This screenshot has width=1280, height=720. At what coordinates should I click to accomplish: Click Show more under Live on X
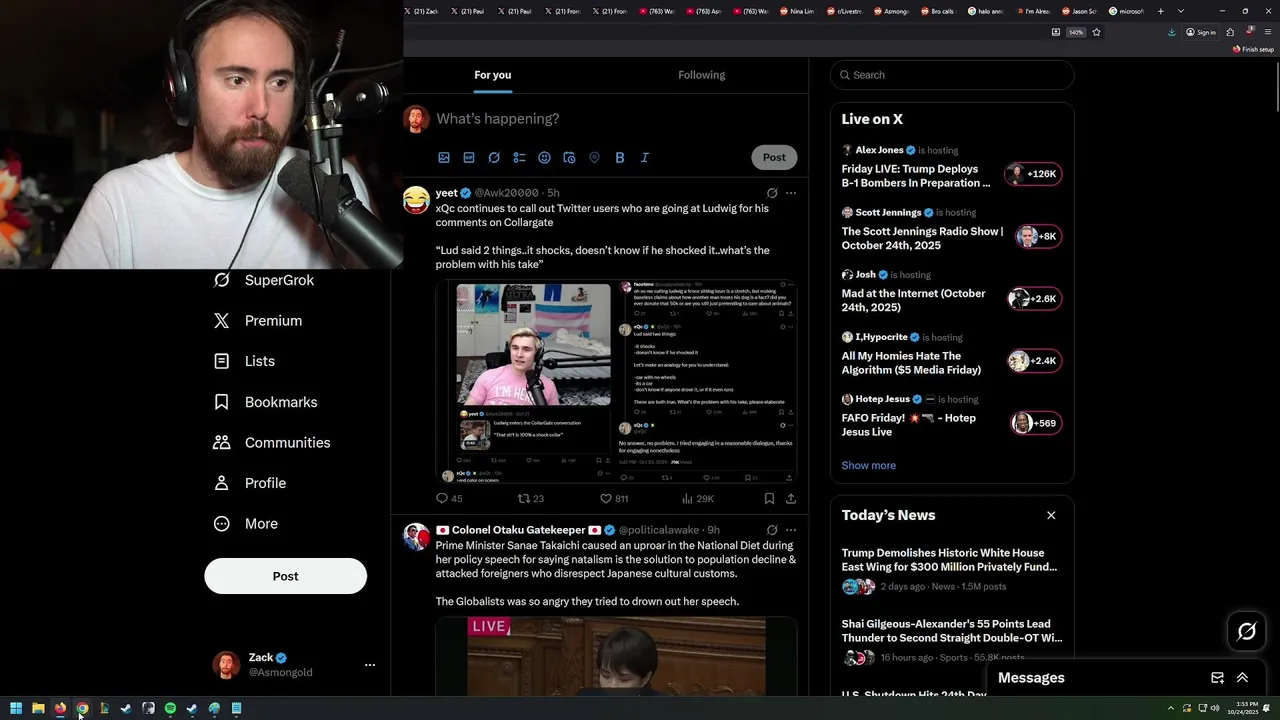(868, 465)
